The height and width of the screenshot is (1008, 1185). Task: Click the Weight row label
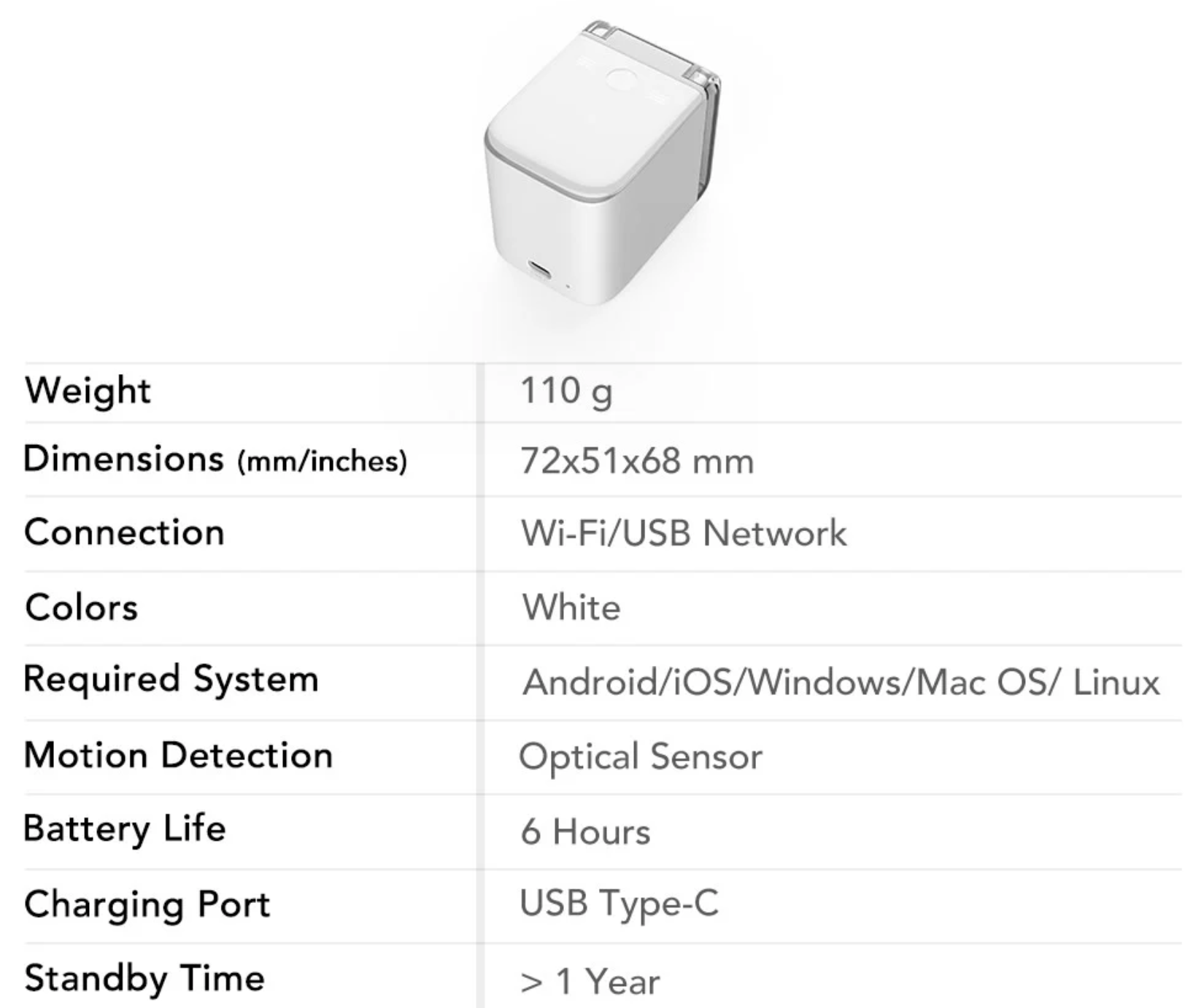(88, 390)
